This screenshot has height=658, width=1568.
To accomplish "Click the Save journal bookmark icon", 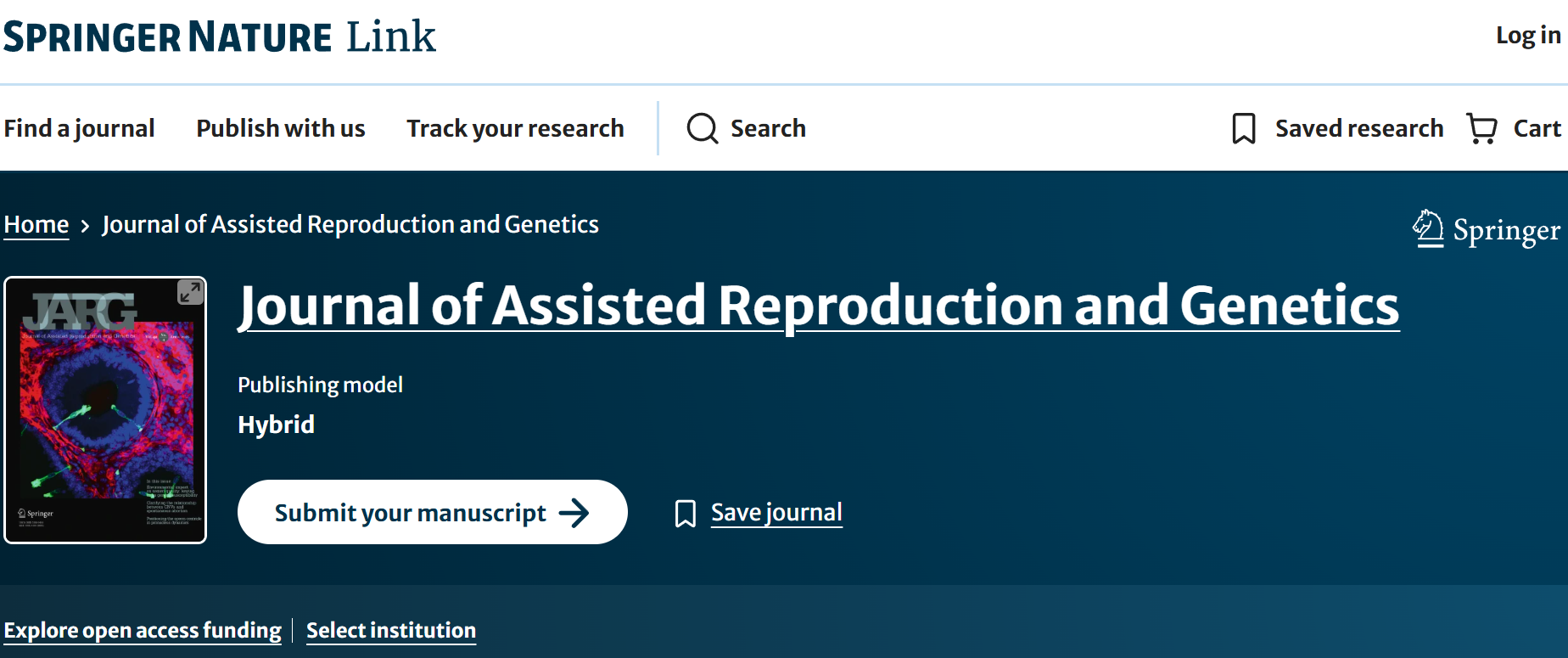I will (x=686, y=513).
